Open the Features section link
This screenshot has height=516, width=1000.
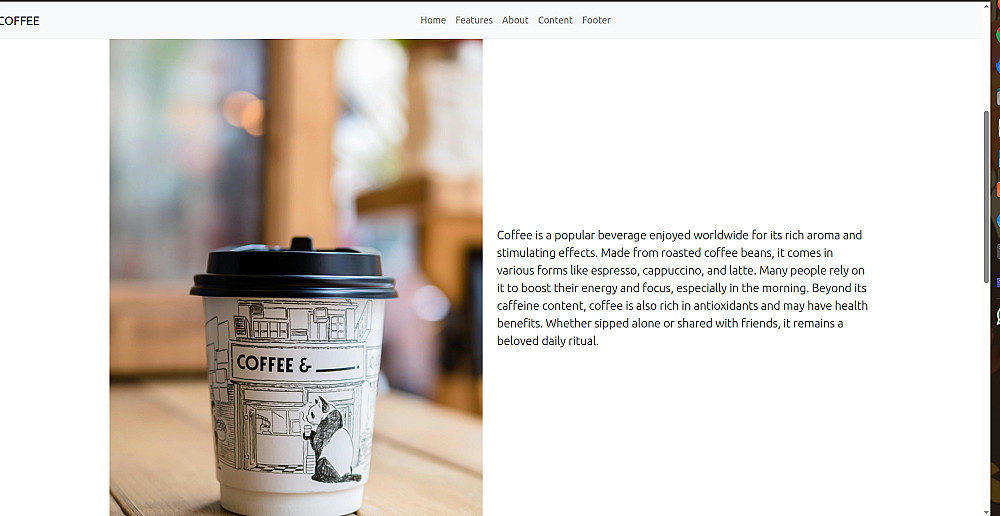474,20
